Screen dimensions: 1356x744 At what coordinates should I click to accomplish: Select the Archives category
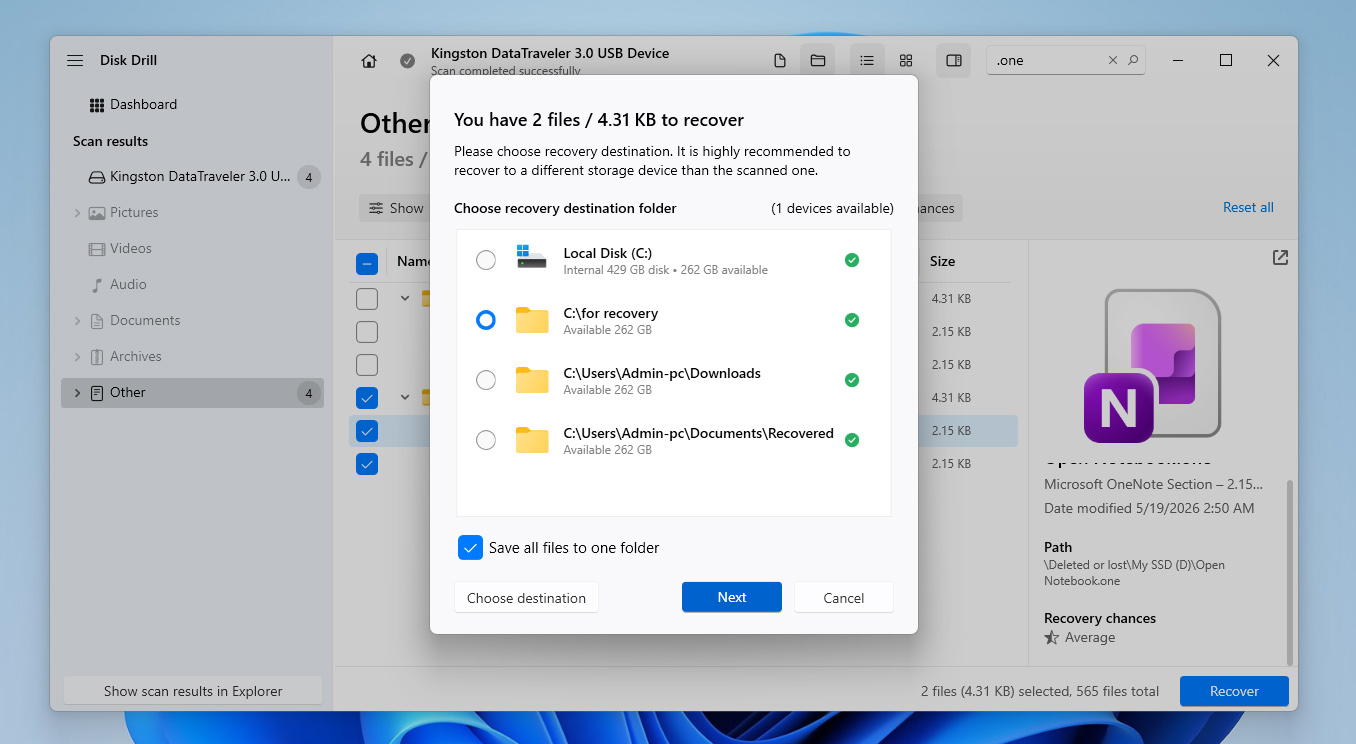click(136, 357)
